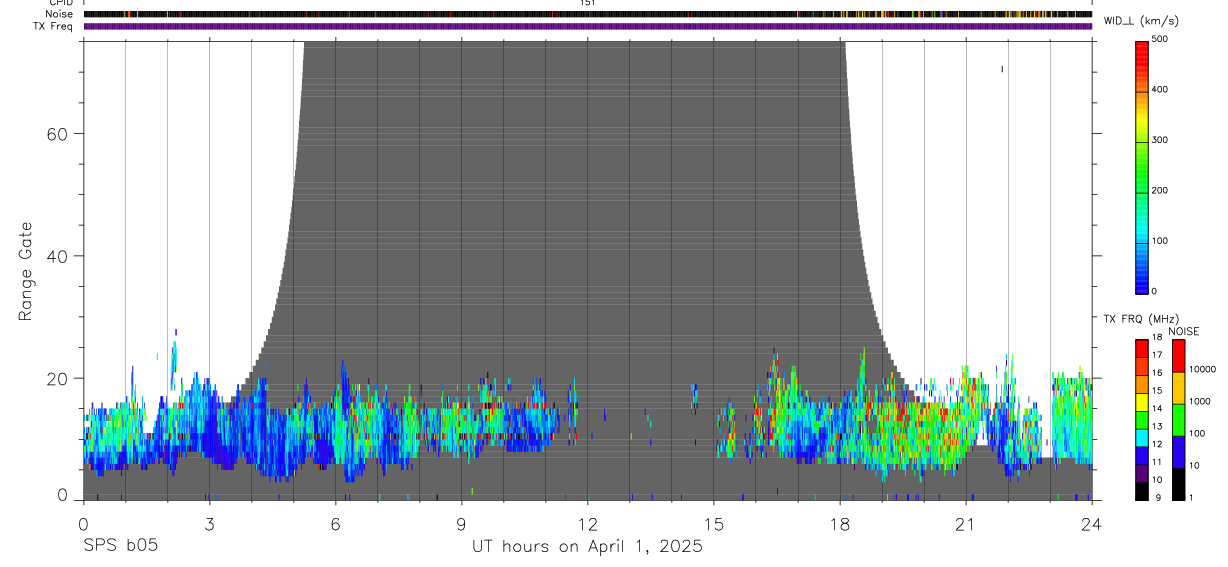This screenshot has height=567, width=1228.
Task: Click the x-axis hour tick '24'
Action: (x=1091, y=523)
